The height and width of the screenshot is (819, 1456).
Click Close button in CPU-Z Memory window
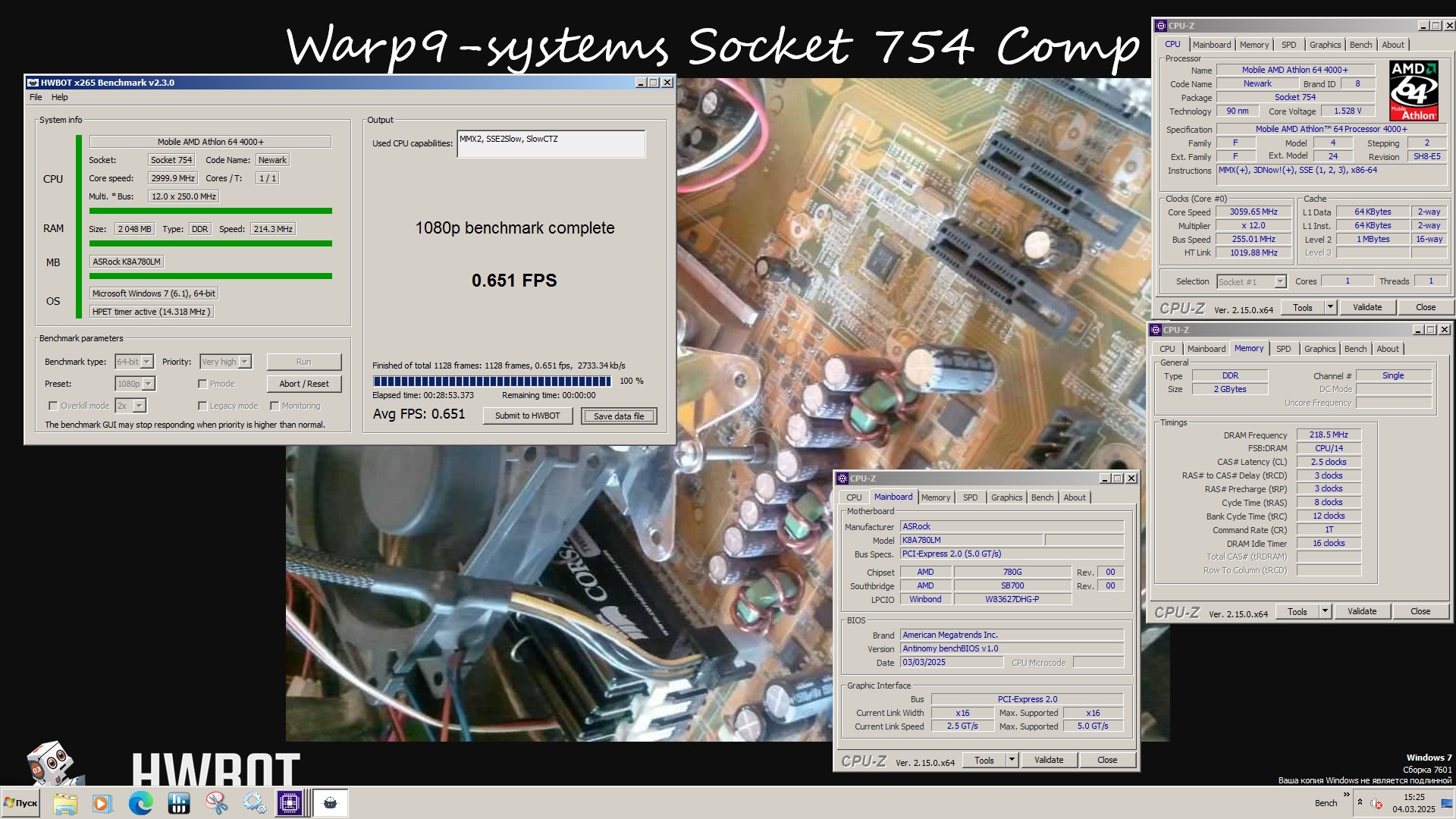(x=1420, y=611)
